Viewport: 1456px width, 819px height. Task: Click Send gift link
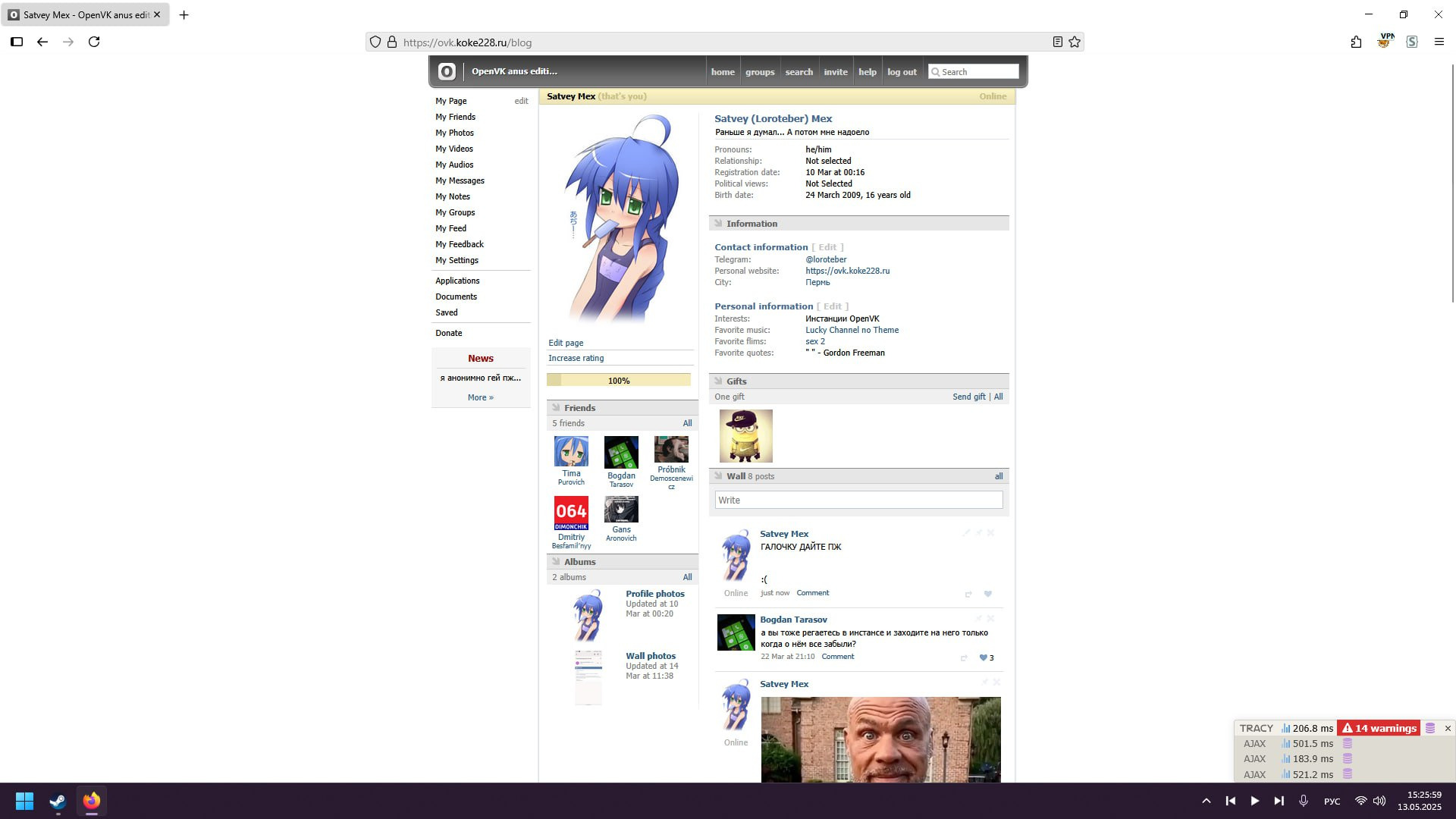(969, 397)
